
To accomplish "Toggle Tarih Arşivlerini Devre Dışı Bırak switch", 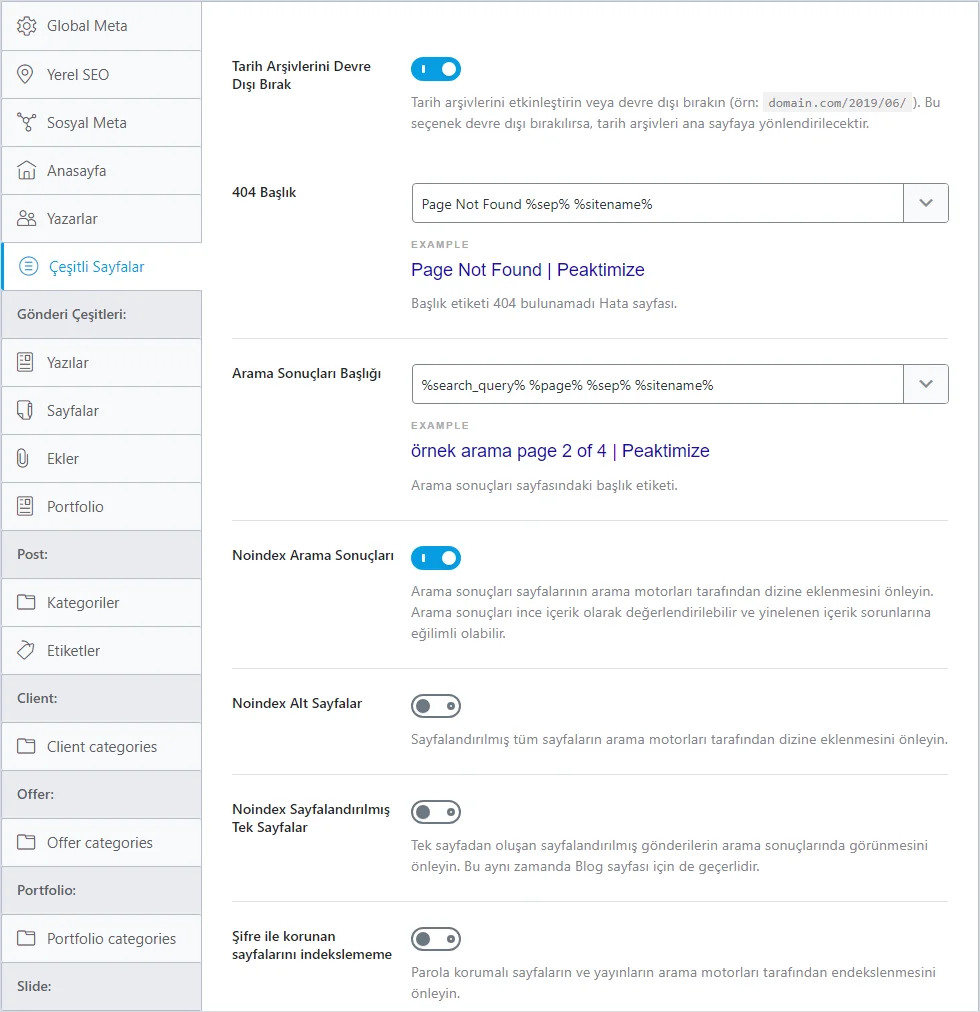I will point(436,69).
